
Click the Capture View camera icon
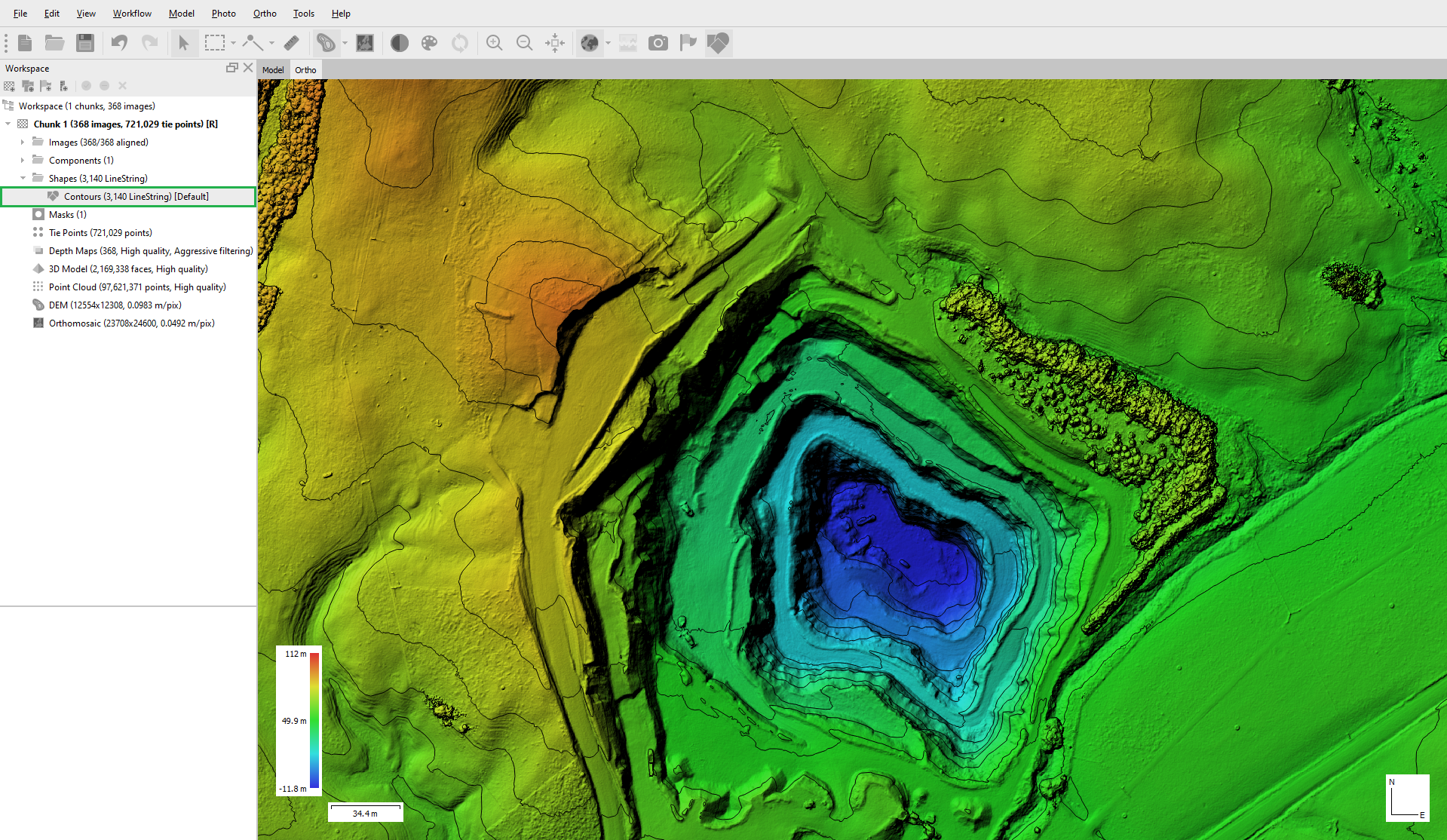(x=658, y=43)
